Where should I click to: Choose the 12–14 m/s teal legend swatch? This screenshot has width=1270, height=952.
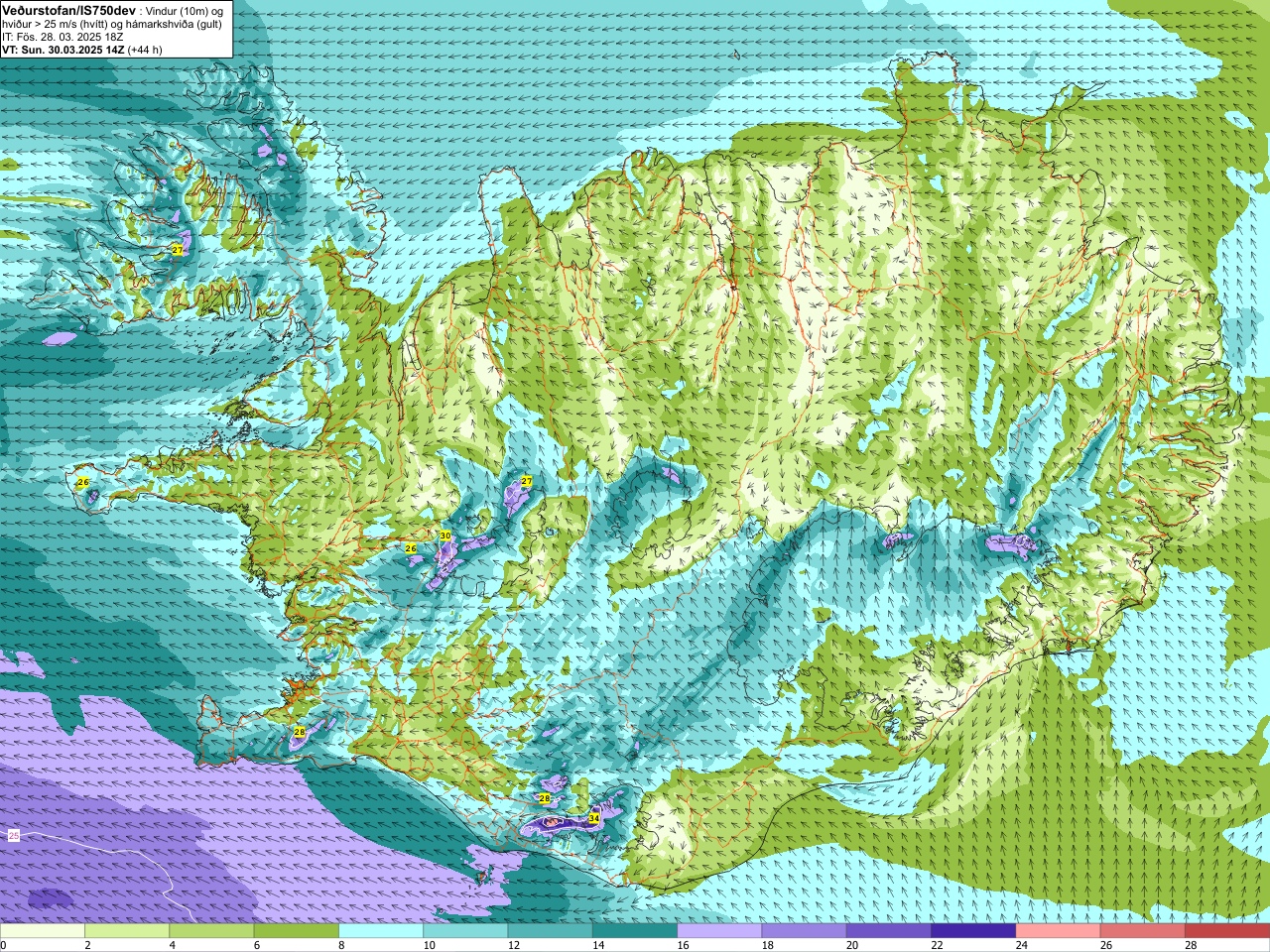click(x=550, y=931)
